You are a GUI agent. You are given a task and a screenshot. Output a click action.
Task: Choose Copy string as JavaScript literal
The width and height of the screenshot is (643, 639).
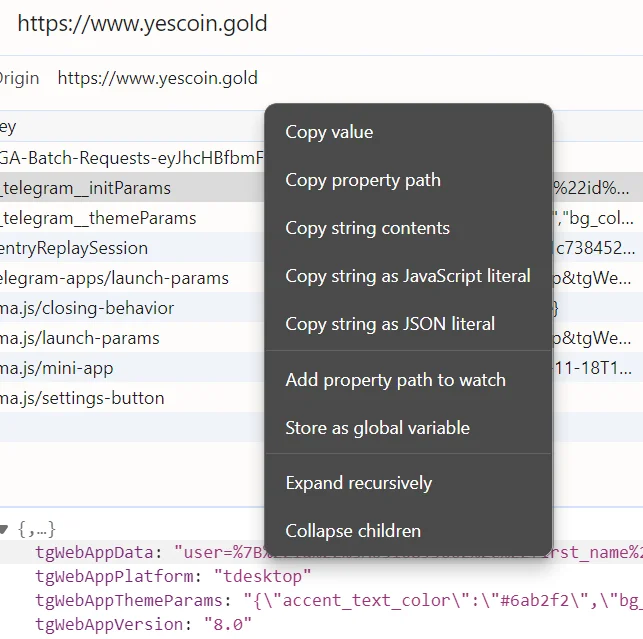tap(408, 276)
